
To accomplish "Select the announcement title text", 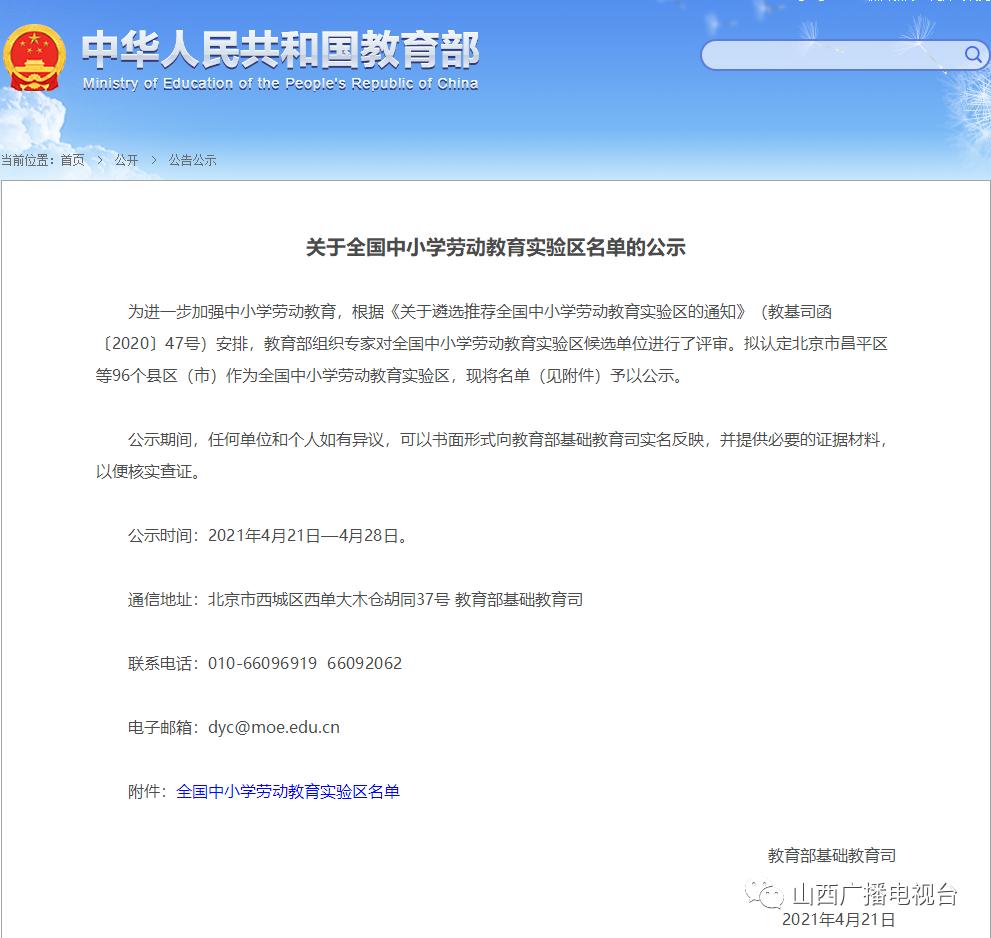I will click(495, 248).
